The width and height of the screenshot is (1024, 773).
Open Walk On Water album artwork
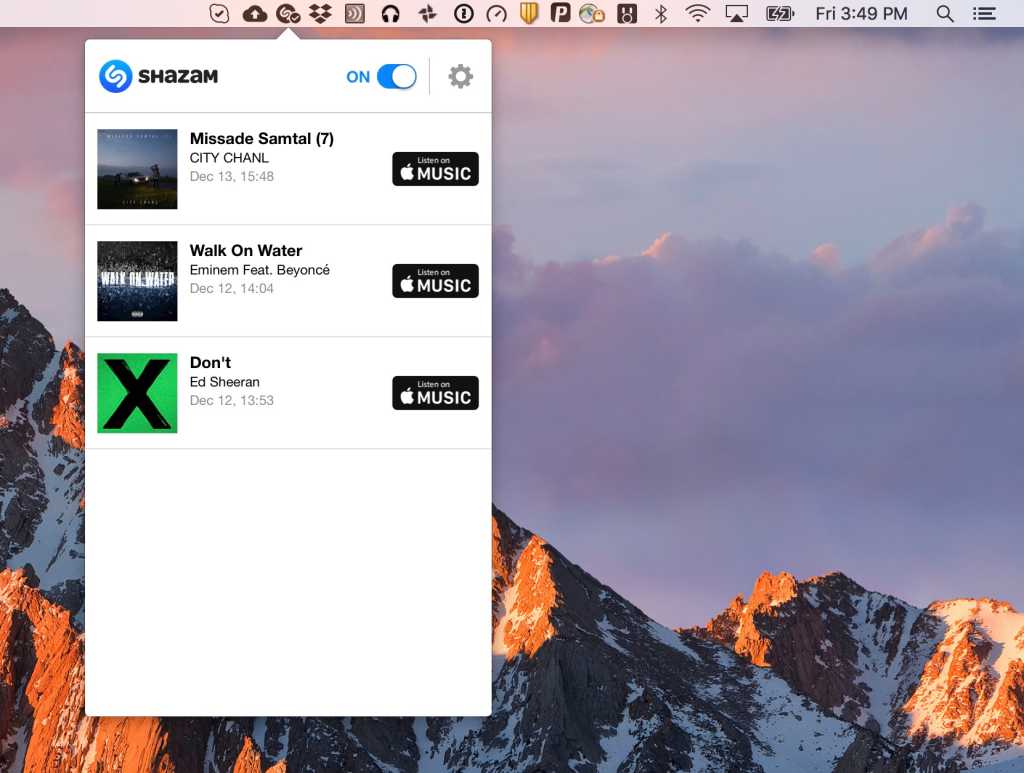(x=137, y=281)
